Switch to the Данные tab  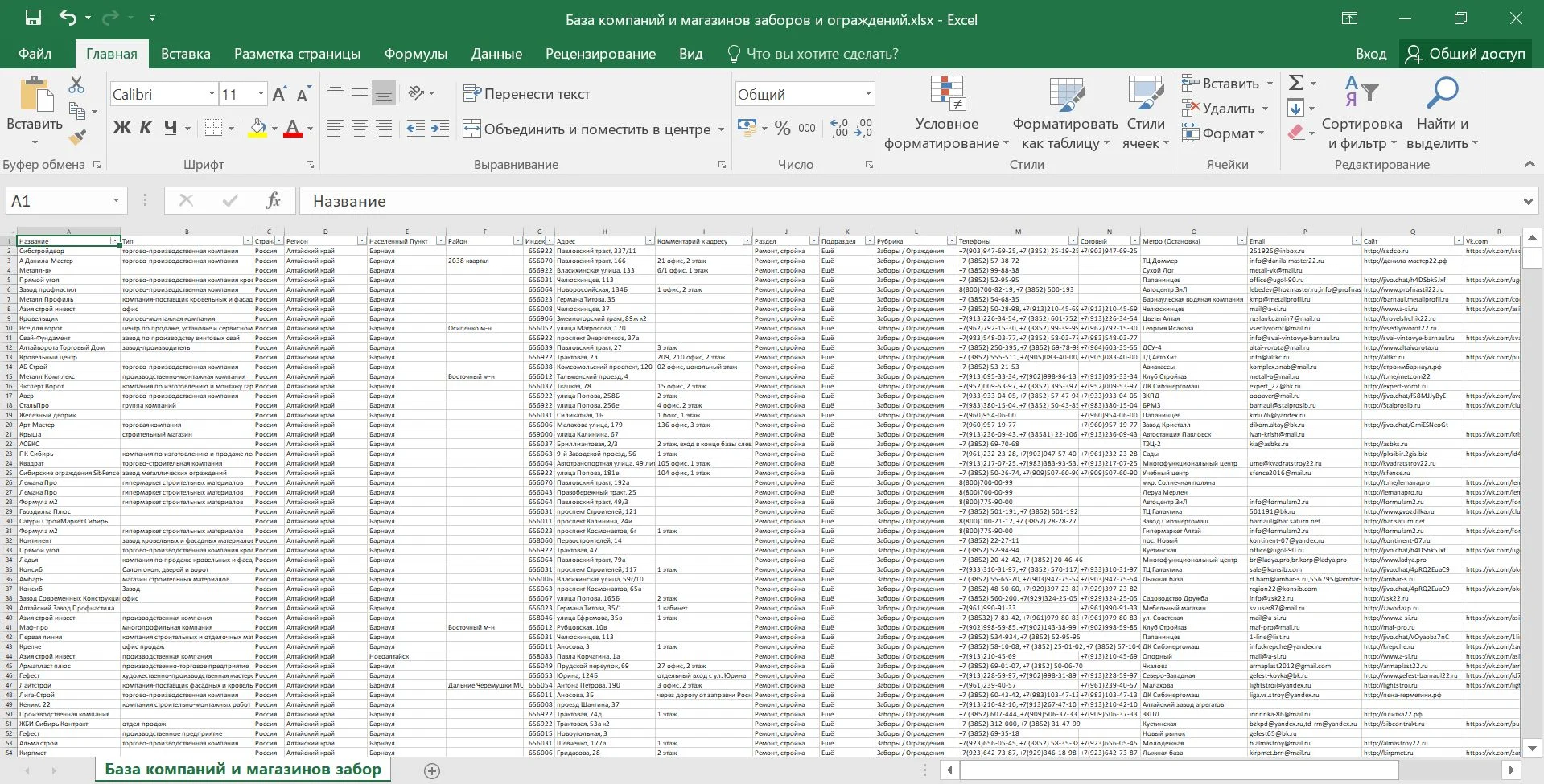496,54
